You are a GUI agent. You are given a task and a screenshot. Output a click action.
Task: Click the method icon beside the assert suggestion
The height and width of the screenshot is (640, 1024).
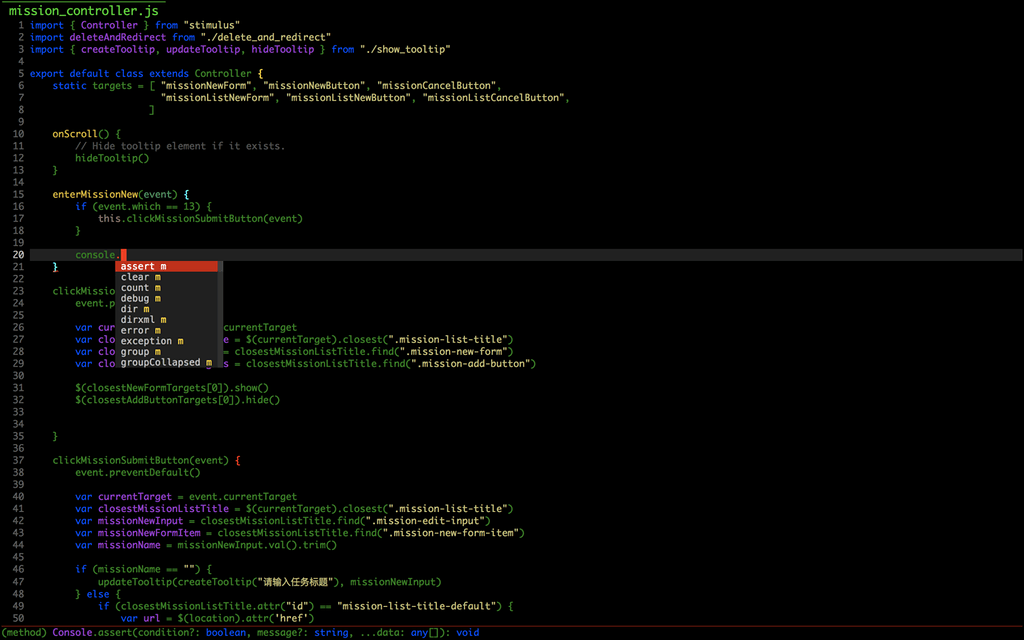(163, 266)
